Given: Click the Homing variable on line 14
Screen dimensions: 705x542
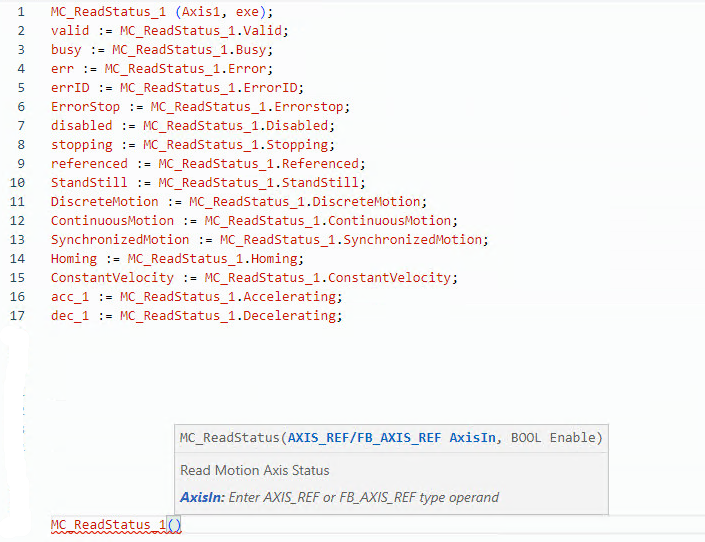Looking at the screenshot, I should pyautogui.click(x=74, y=259).
